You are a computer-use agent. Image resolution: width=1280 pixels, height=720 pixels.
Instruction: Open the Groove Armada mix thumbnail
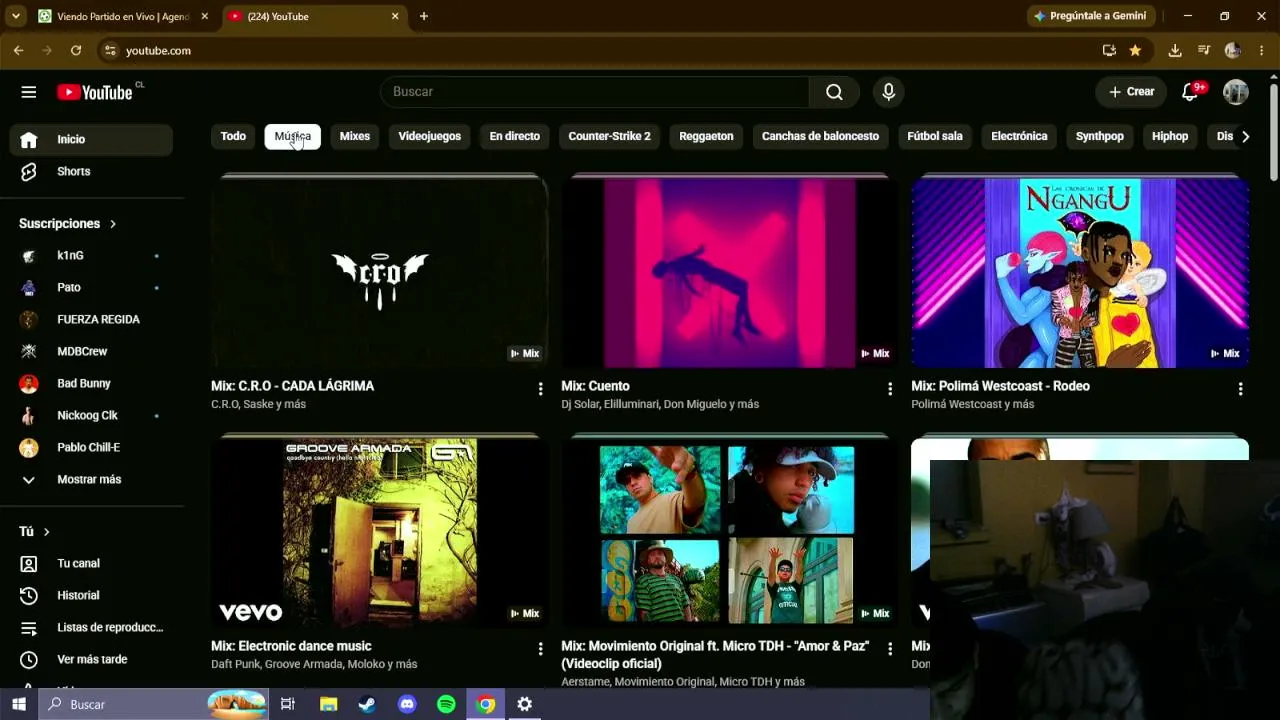[380, 532]
